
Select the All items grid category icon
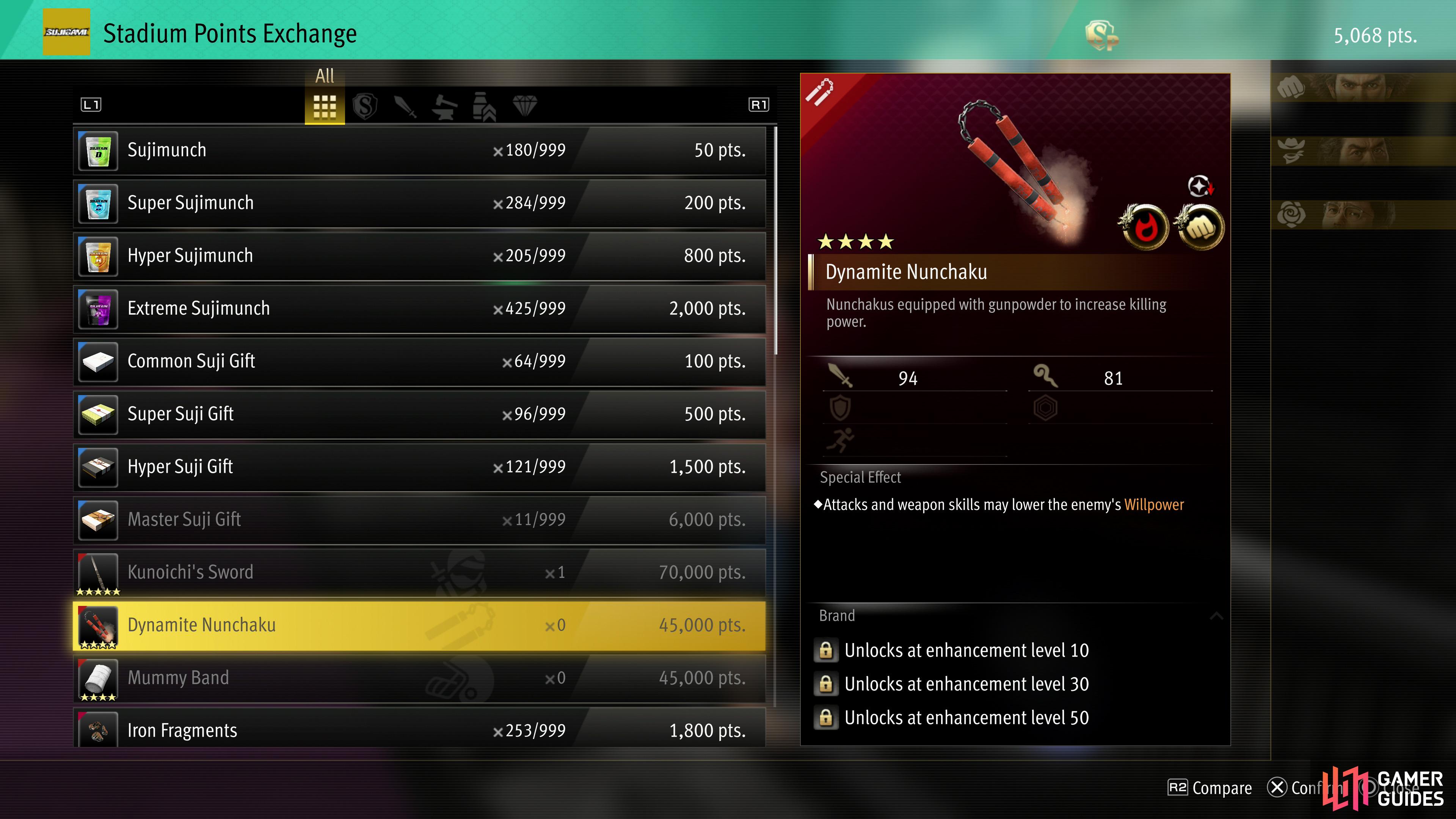(325, 106)
